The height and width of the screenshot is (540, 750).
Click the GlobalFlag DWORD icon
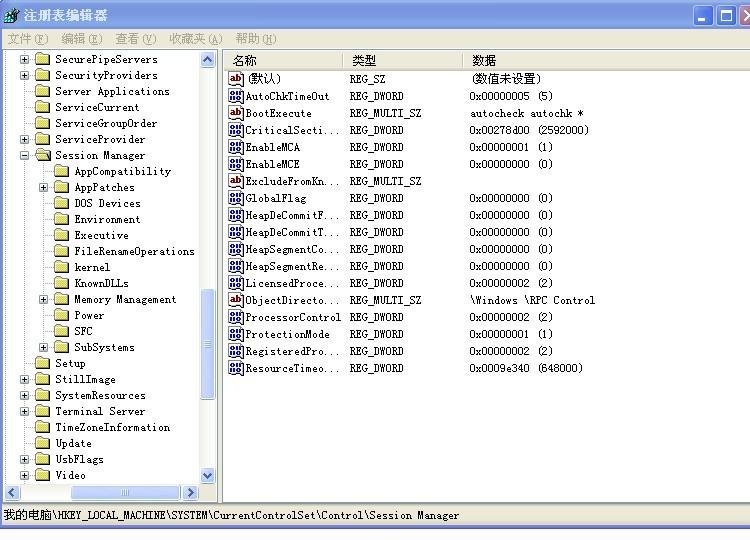(x=236, y=198)
